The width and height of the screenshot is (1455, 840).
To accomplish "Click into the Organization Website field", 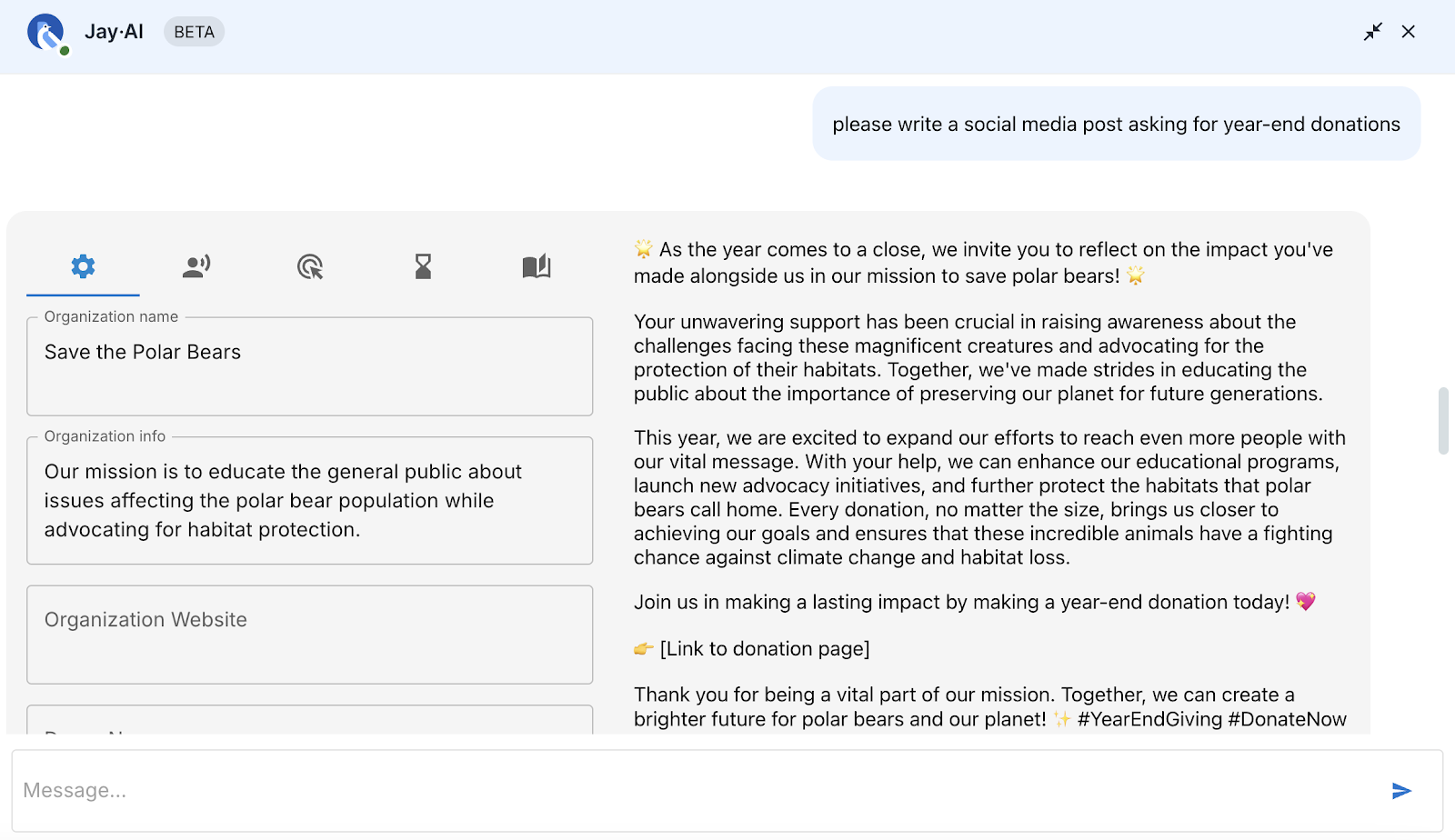I will [x=309, y=634].
